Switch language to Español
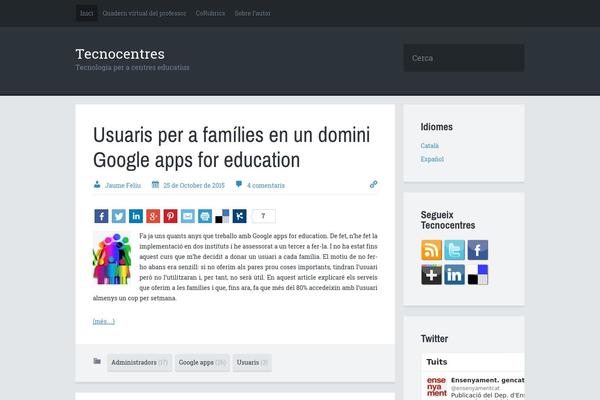The width and height of the screenshot is (600, 400). (432, 159)
